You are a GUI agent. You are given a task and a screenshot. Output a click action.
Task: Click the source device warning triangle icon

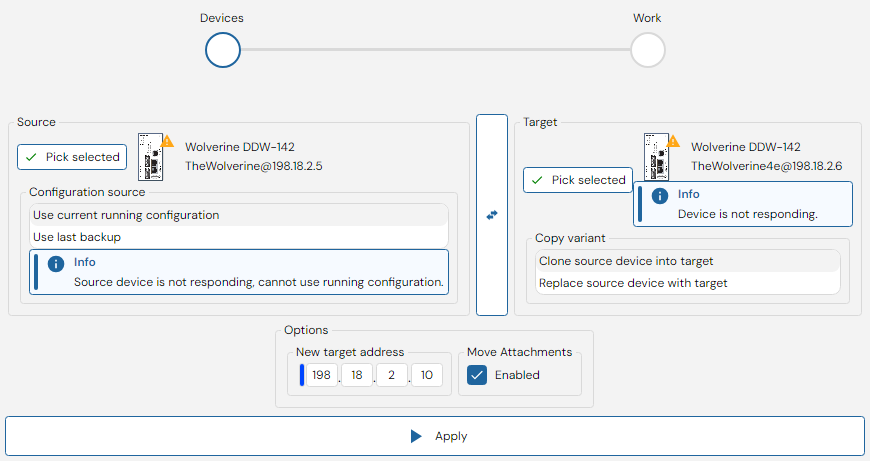[167, 141]
